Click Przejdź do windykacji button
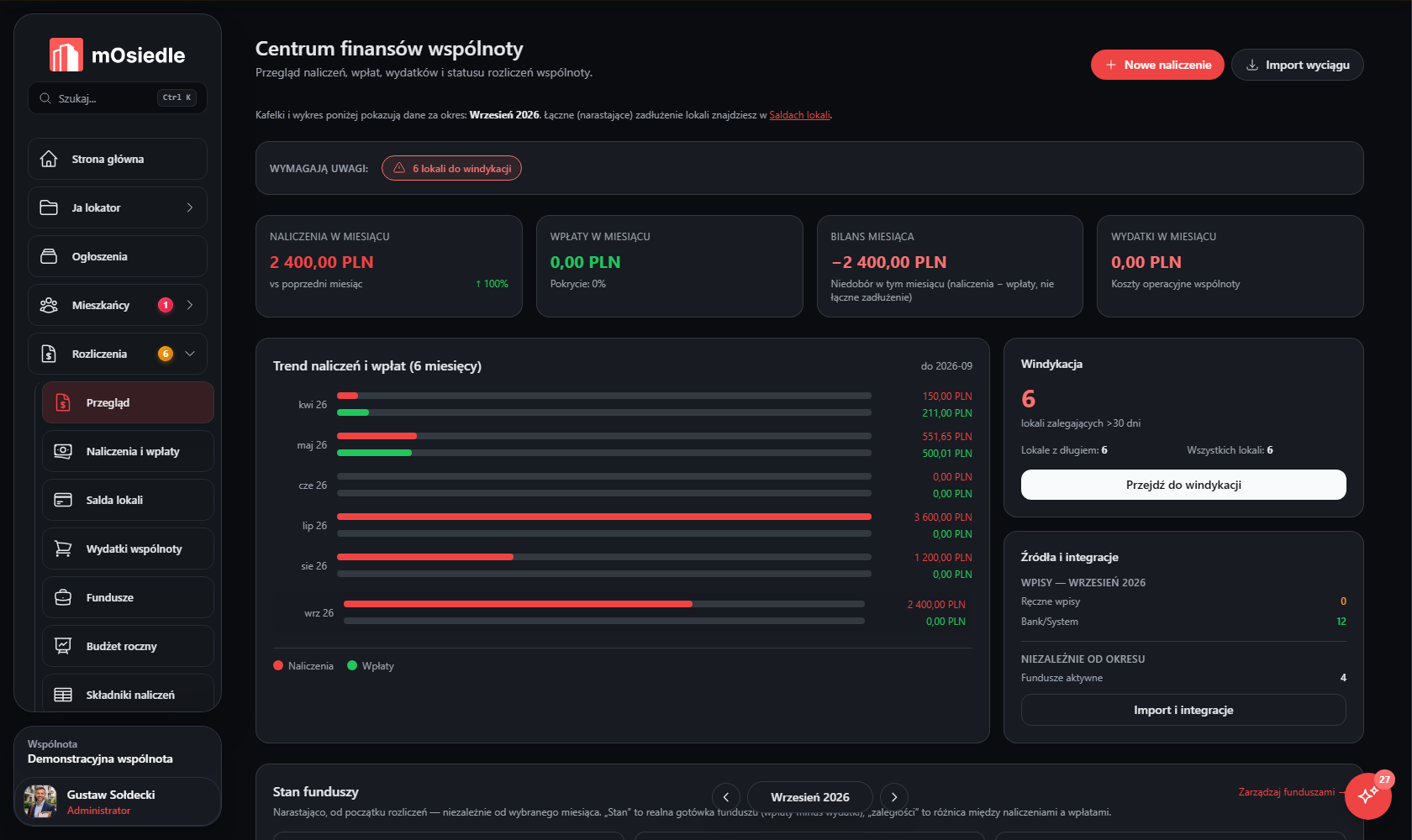Viewport: 1412px width, 840px height. click(1183, 485)
